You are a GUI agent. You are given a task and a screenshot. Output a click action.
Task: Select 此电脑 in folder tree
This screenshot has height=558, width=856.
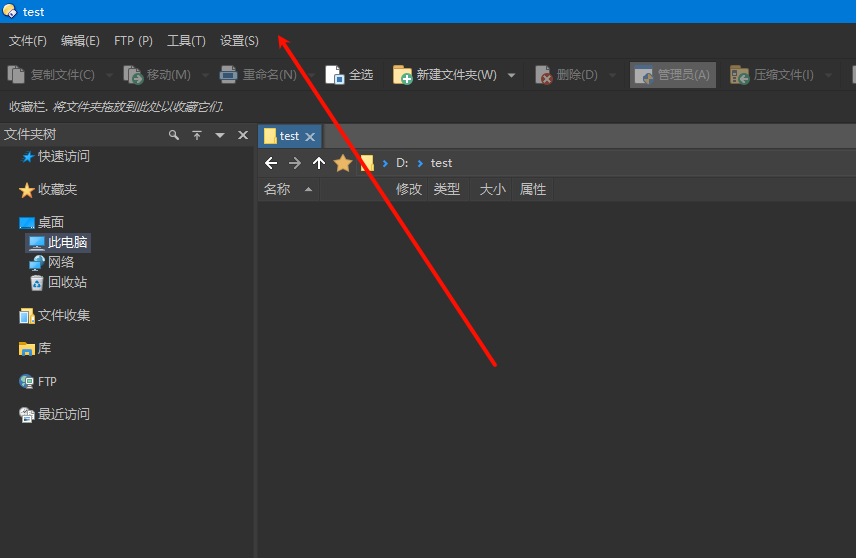[58, 242]
